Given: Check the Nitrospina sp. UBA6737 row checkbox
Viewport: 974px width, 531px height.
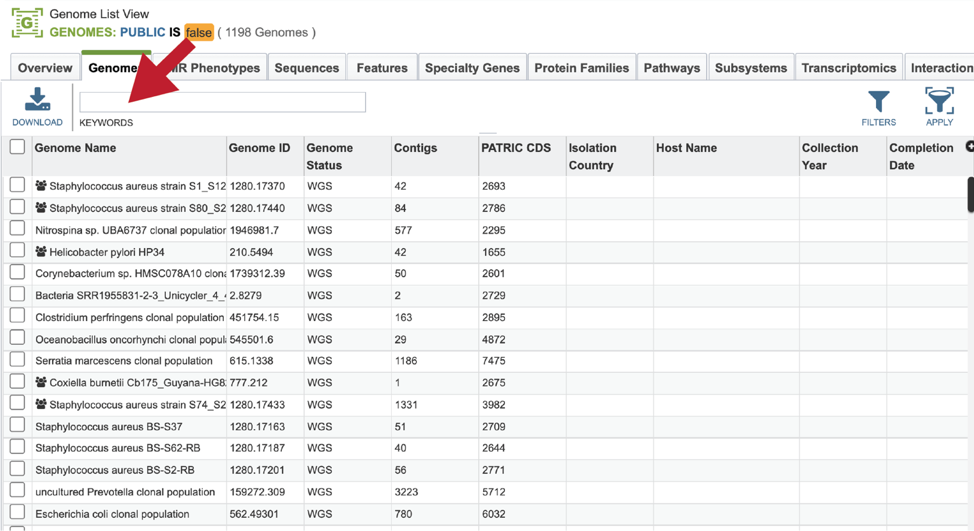Looking at the screenshot, I should (x=17, y=229).
